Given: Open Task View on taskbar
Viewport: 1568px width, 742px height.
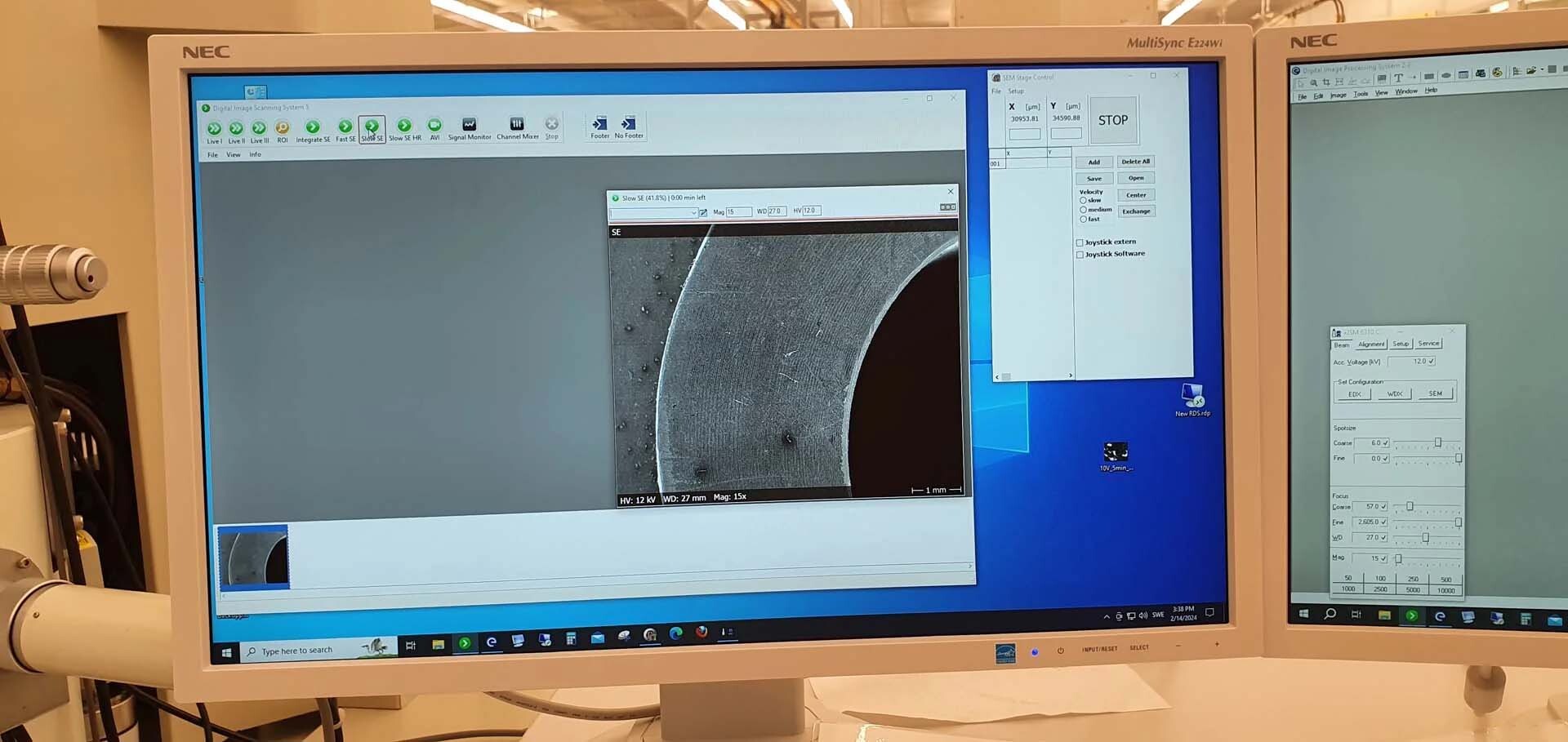Looking at the screenshot, I should click(411, 645).
